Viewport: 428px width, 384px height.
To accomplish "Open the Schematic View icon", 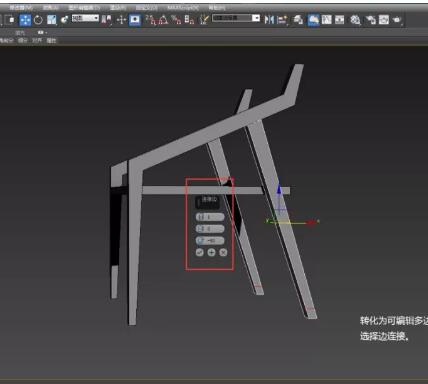I will pyautogui.click(x=340, y=20).
